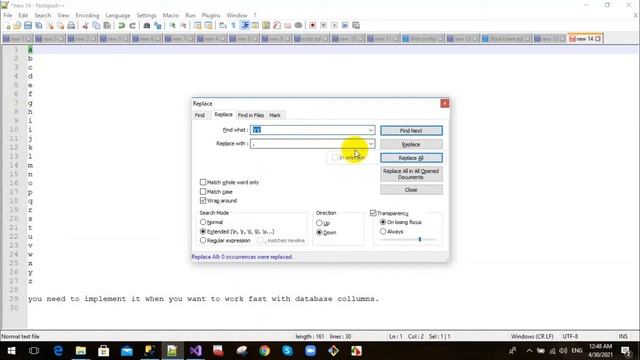Toggle Show All Characters paragraph icon
The image size is (640, 360).
[233, 25]
